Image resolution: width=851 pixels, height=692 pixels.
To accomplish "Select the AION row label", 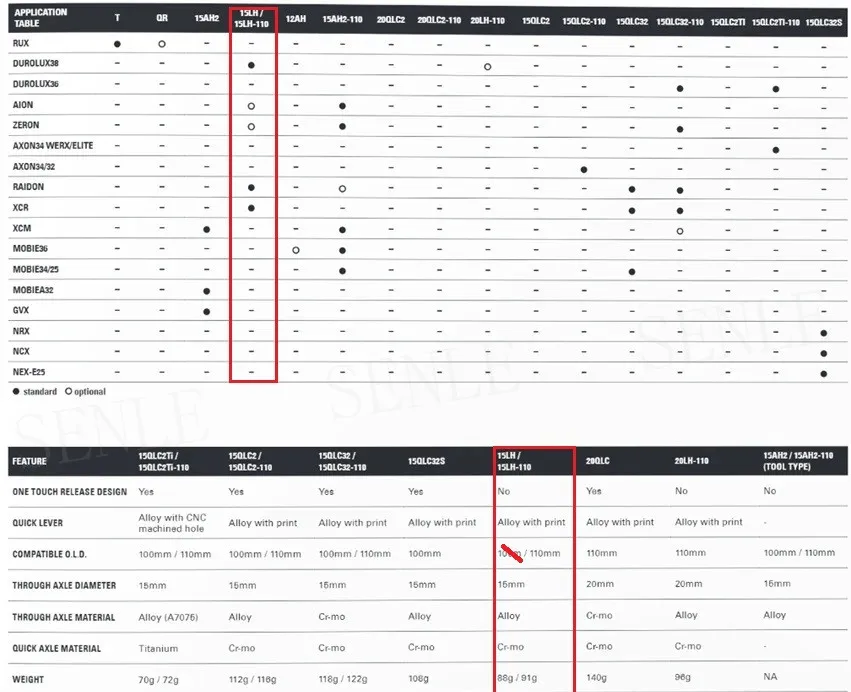I will tap(23, 105).
